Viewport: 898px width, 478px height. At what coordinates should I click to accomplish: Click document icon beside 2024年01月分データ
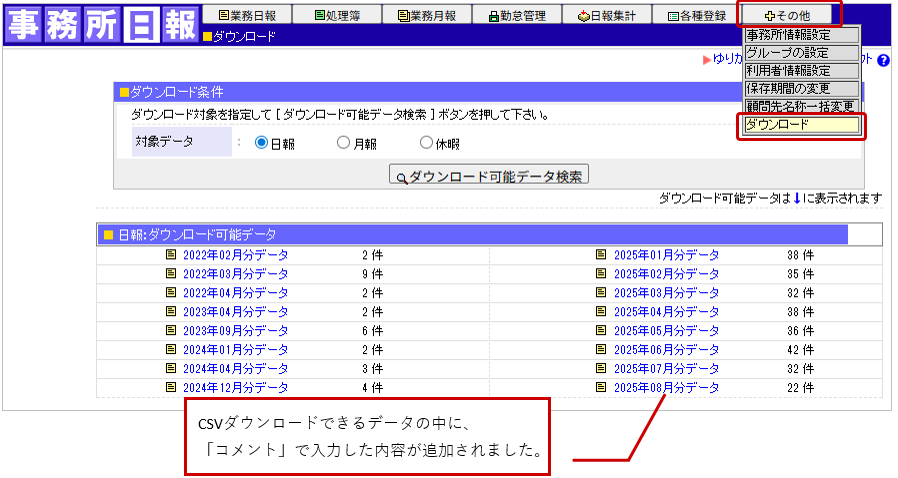click(171, 349)
